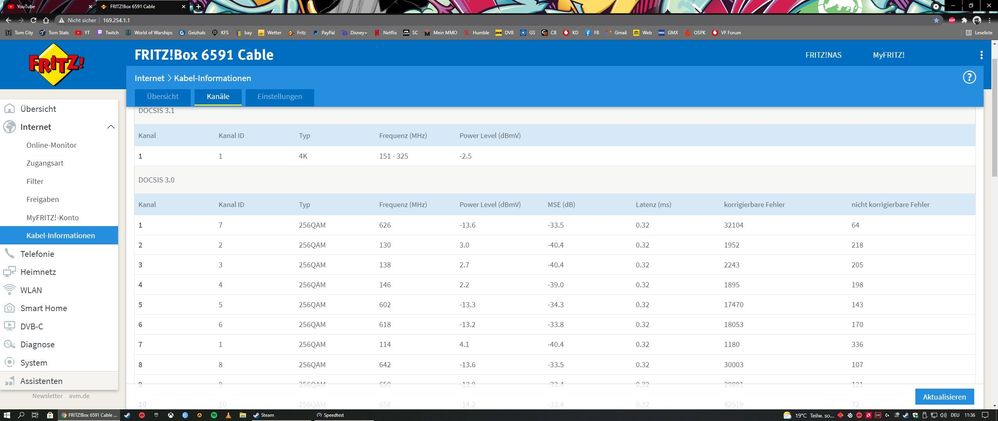Screen dimensions: 998x421
Task: Switch to the Einstellungen tab
Action: (x=279, y=97)
